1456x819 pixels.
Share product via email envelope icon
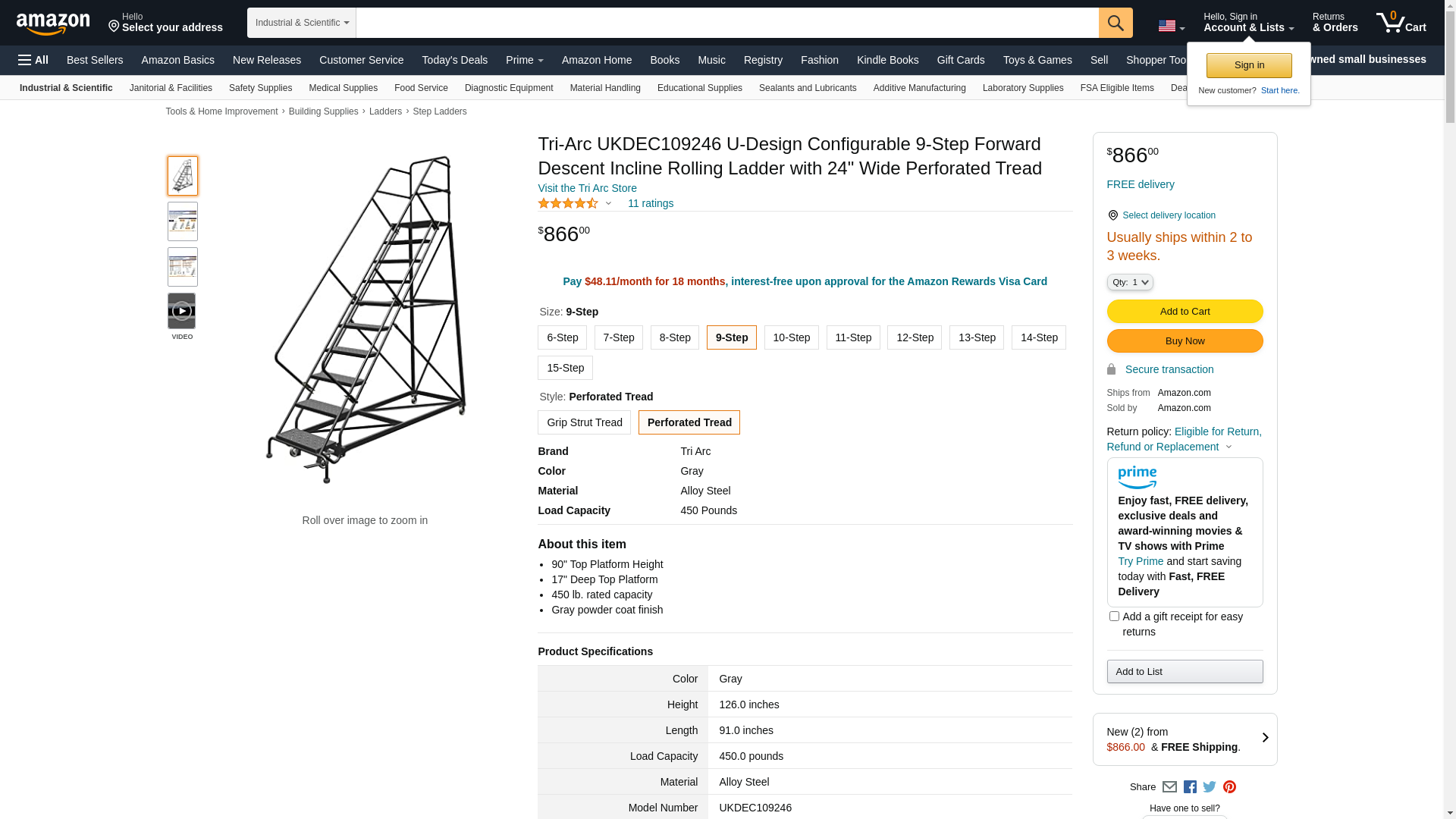1169,787
